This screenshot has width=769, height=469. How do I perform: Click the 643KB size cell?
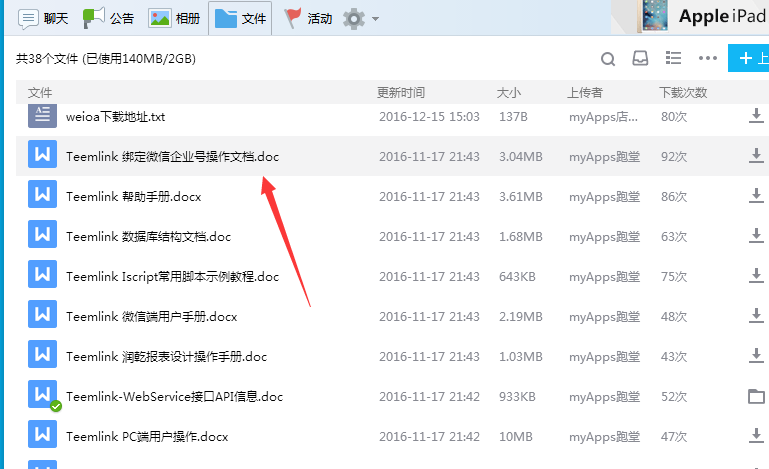517,277
